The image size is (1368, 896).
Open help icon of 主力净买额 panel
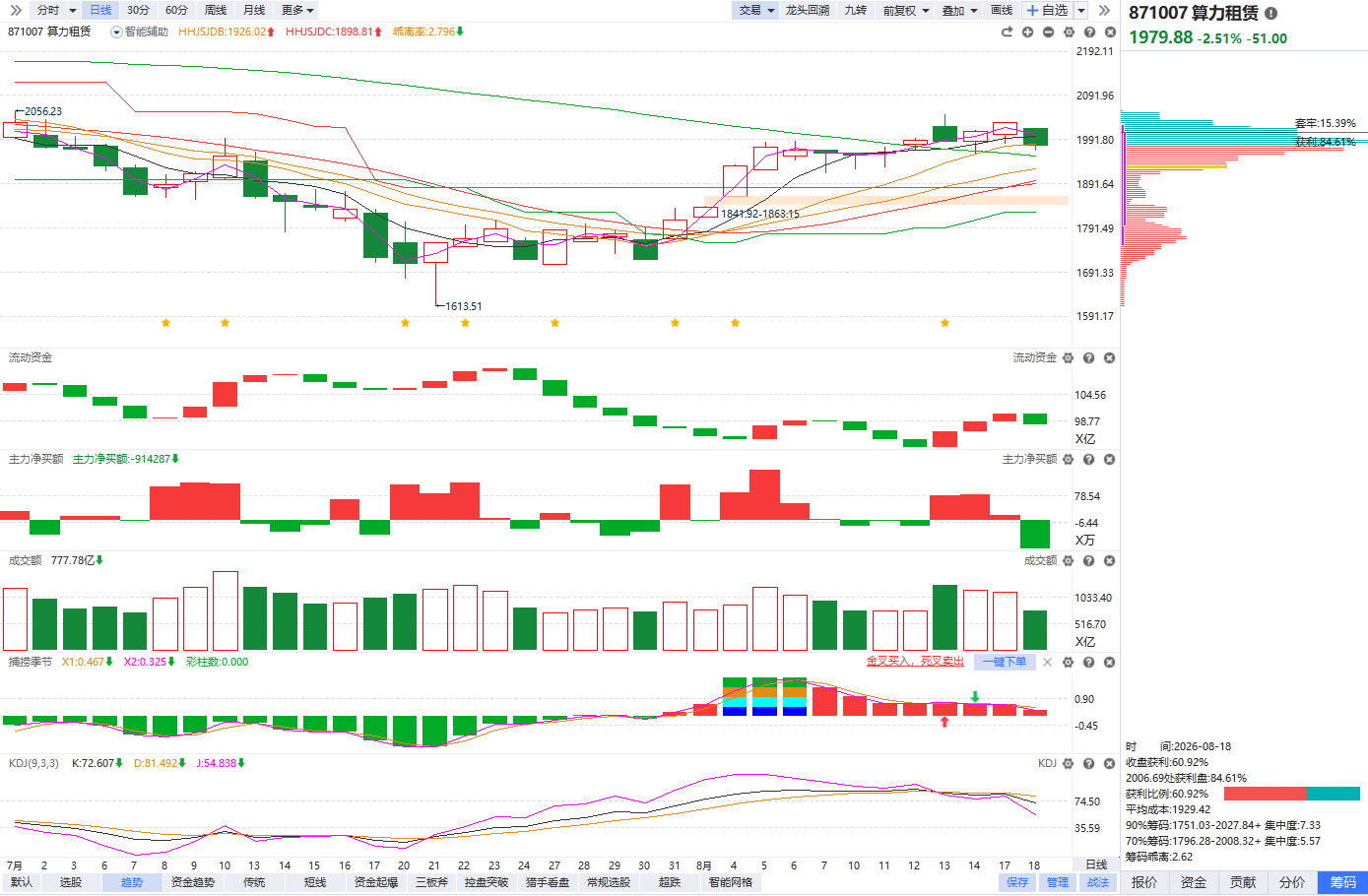1089,460
